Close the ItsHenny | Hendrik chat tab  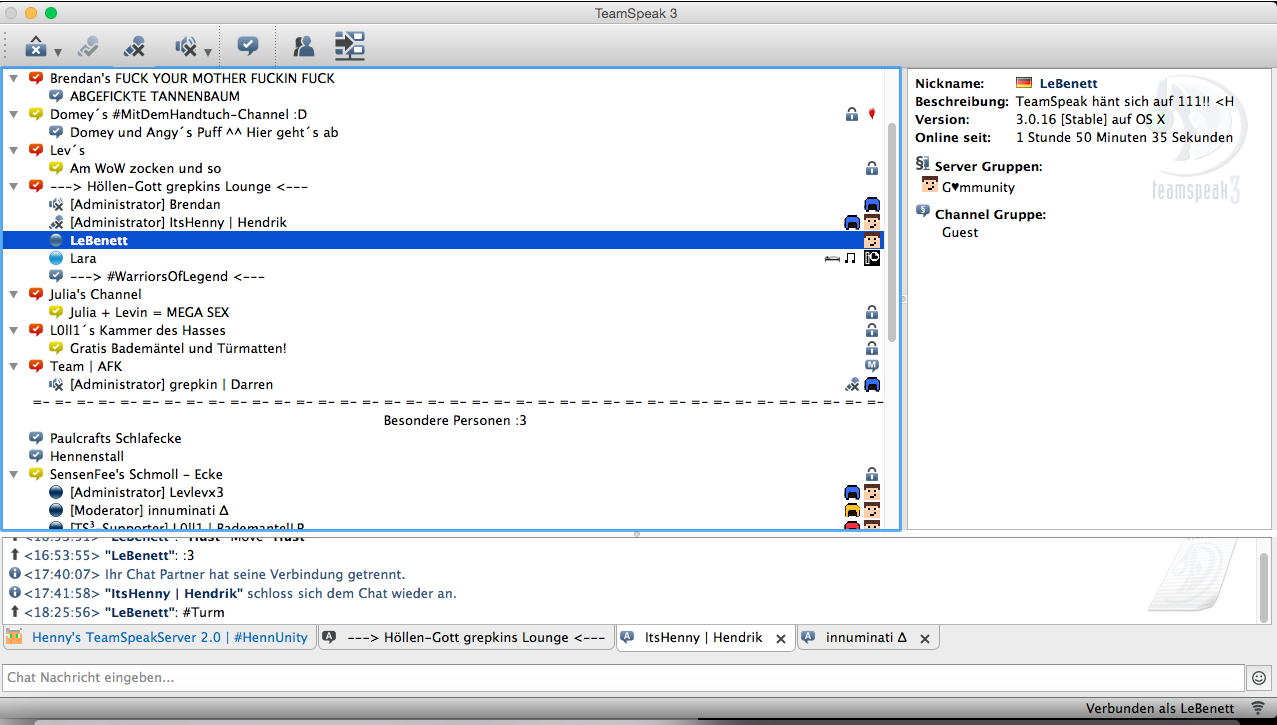(x=781, y=638)
